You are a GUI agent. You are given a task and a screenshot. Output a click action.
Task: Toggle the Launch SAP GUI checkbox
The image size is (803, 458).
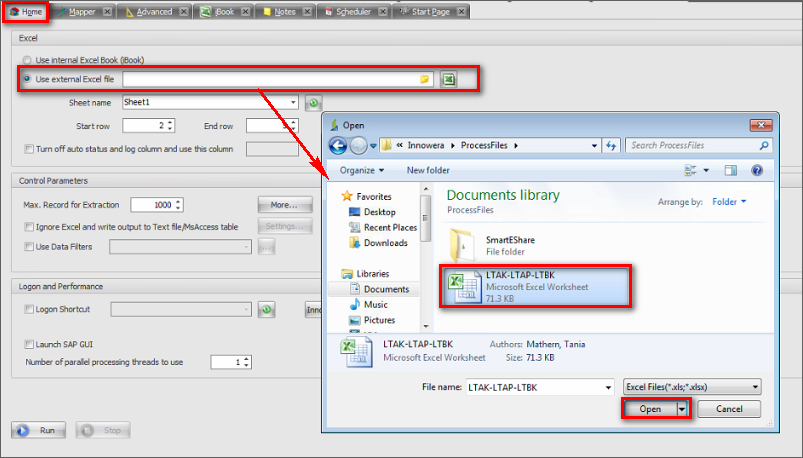coord(29,344)
